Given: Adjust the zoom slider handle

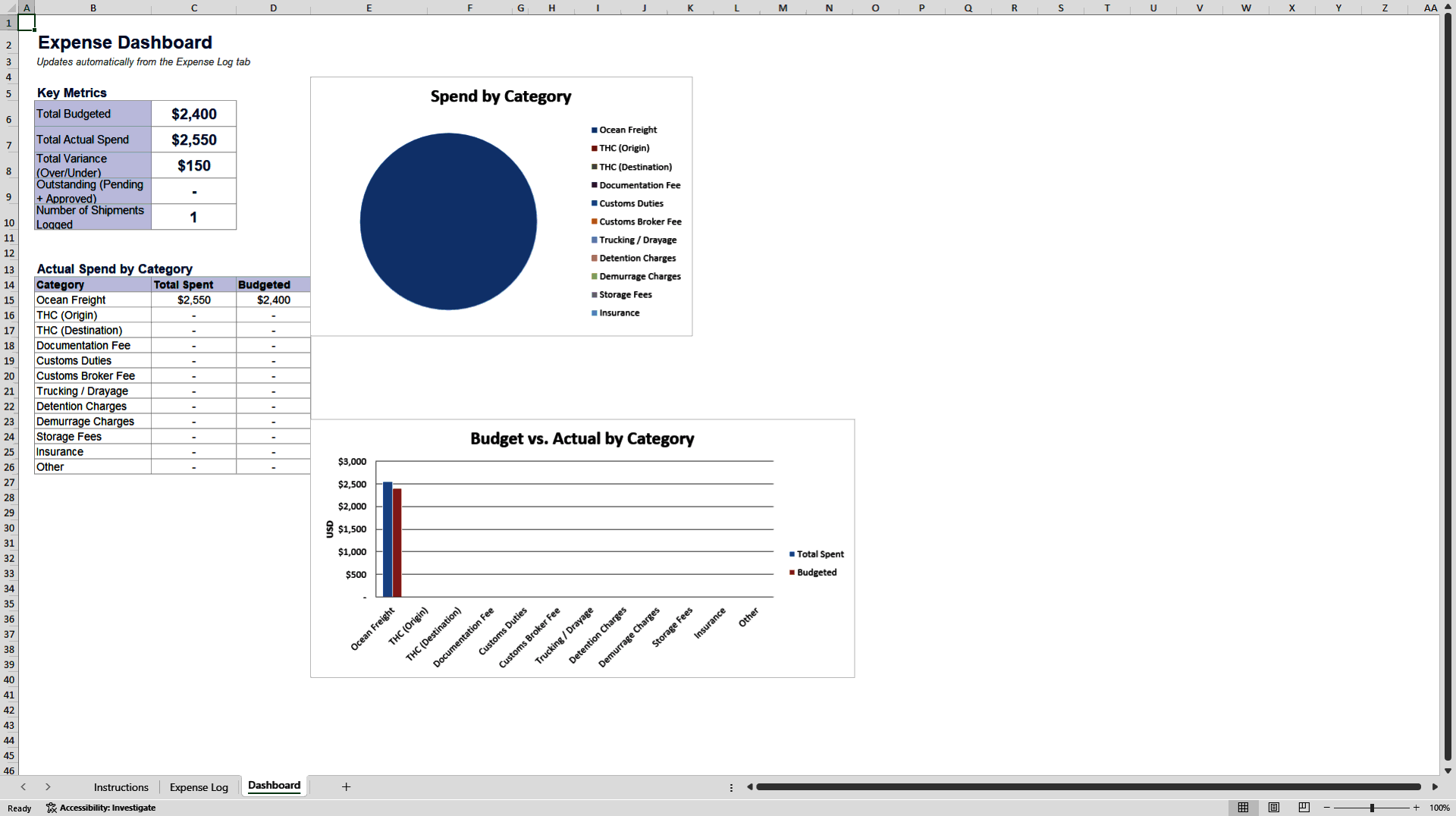Looking at the screenshot, I should pos(1372,808).
